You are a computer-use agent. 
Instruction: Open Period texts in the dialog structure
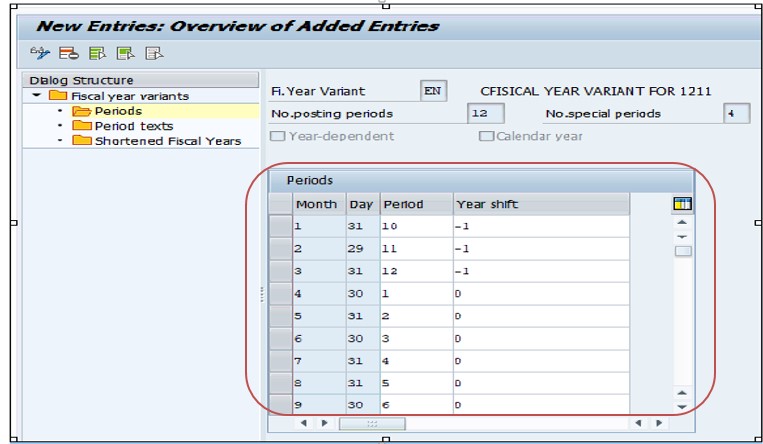tap(134, 126)
